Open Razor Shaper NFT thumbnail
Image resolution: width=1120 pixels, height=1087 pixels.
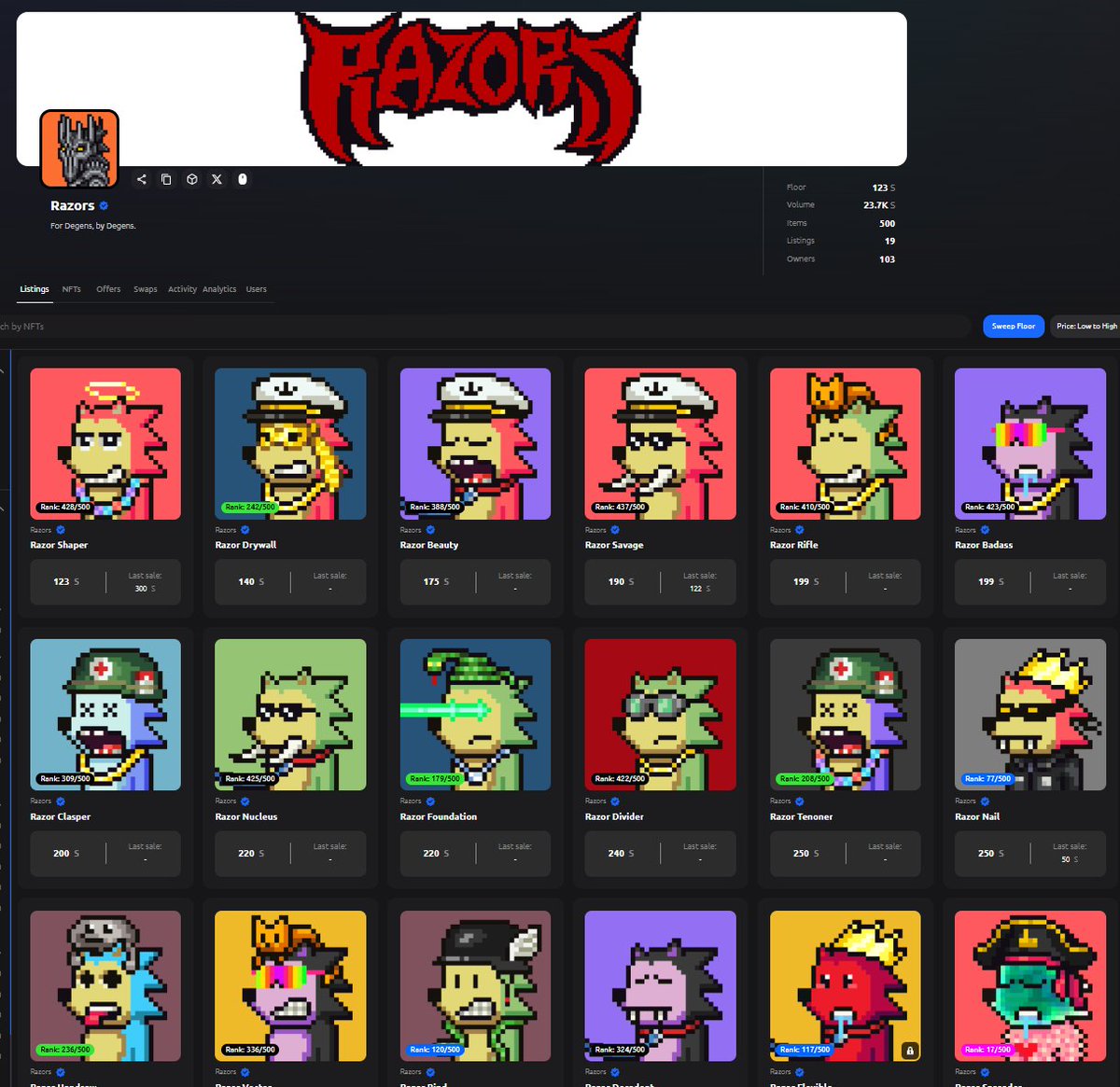point(105,444)
